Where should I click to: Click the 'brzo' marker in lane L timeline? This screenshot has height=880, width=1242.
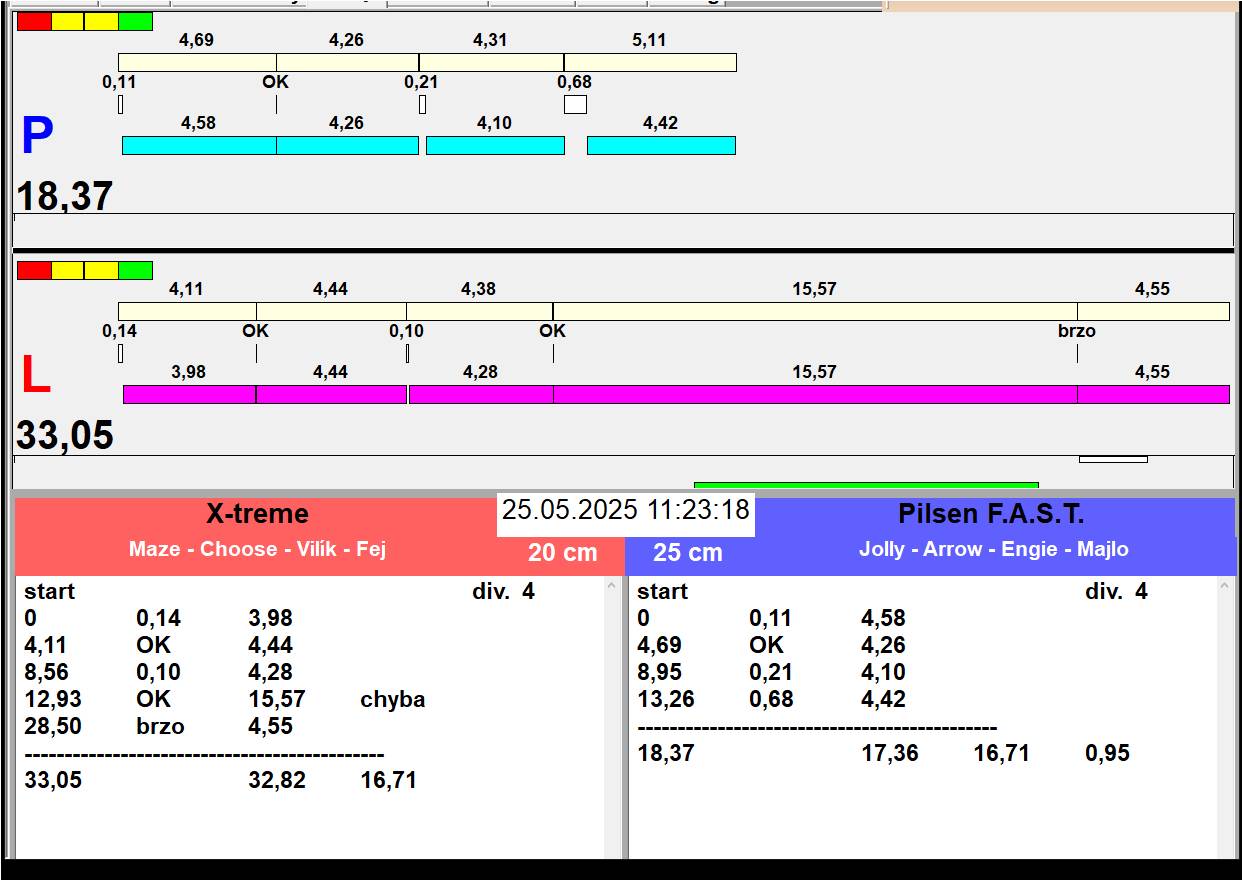tap(1077, 331)
